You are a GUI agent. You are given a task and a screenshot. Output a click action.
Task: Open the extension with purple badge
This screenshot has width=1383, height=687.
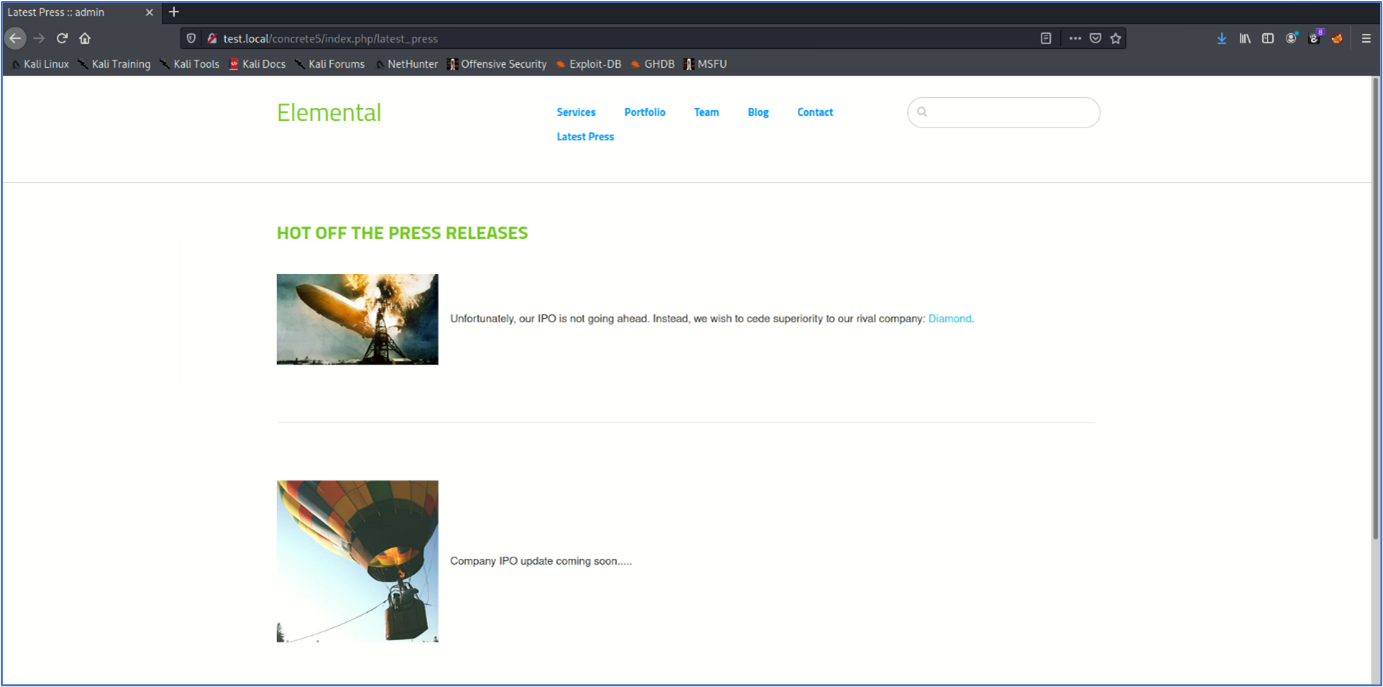coord(1315,37)
